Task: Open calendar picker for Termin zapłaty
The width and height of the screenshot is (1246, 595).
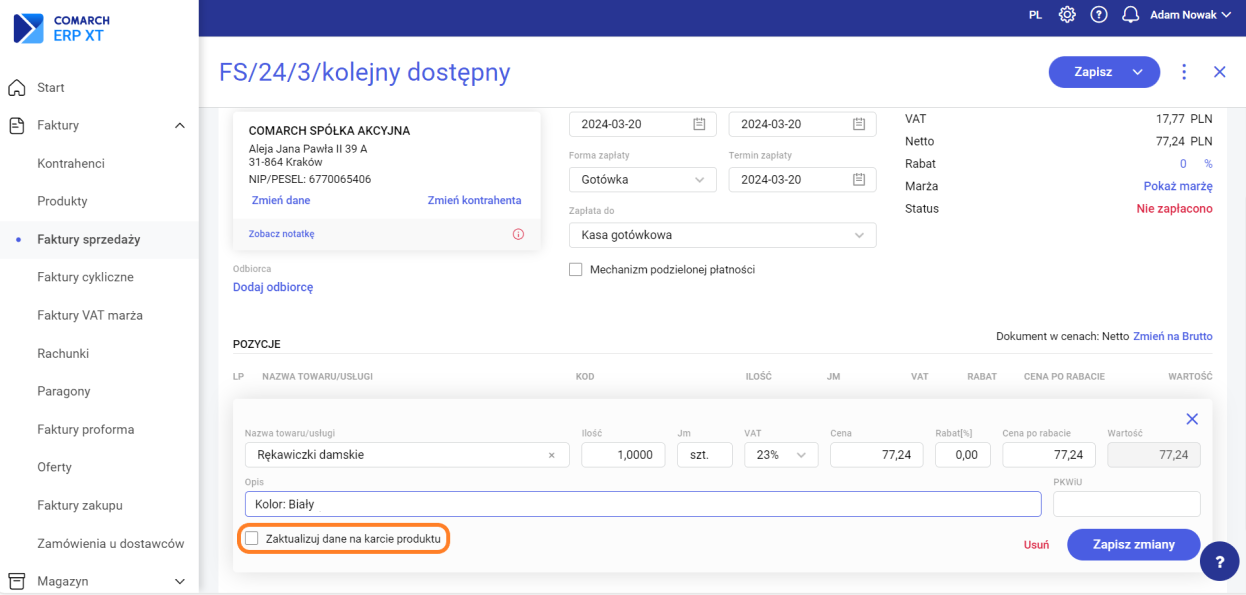Action: click(x=859, y=180)
